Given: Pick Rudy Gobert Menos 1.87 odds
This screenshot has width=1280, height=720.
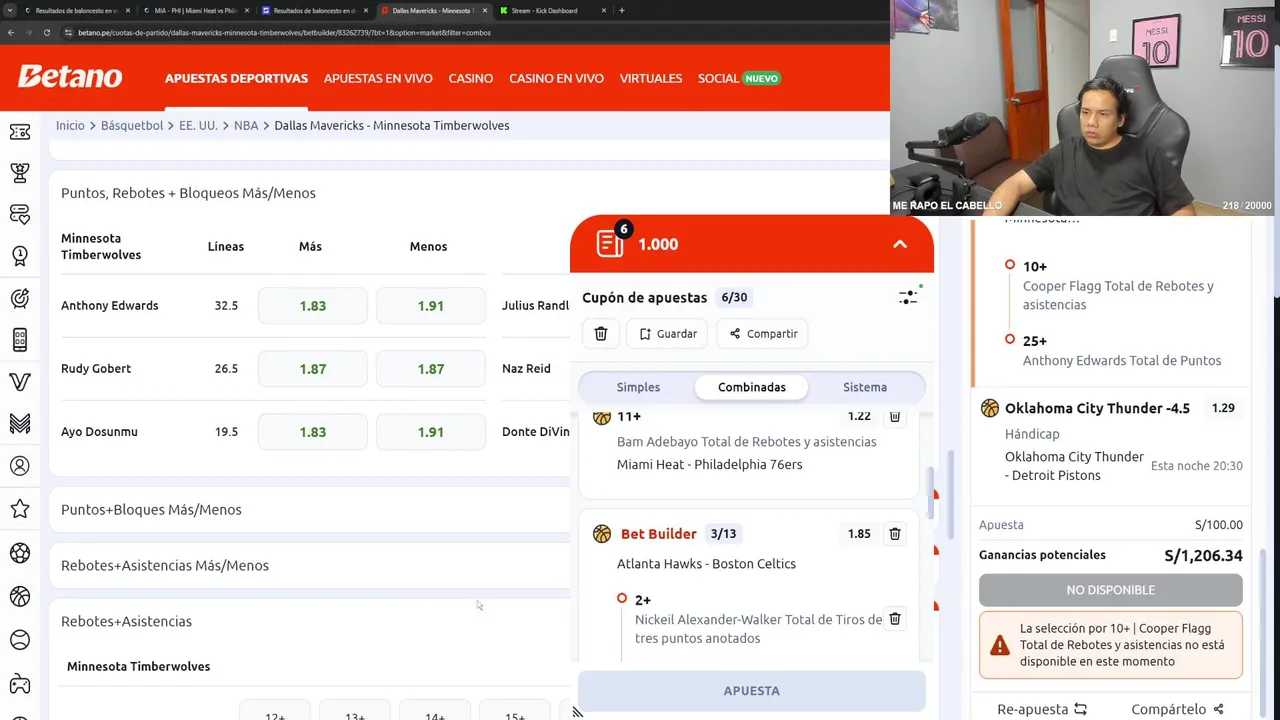Looking at the screenshot, I should tap(431, 369).
